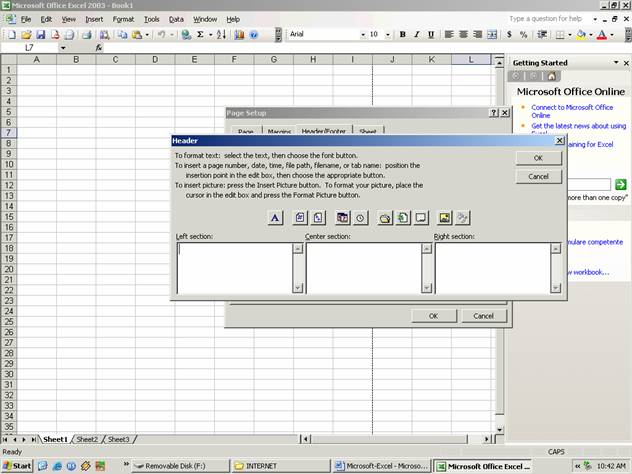Click the Percent Style icon

point(523,35)
